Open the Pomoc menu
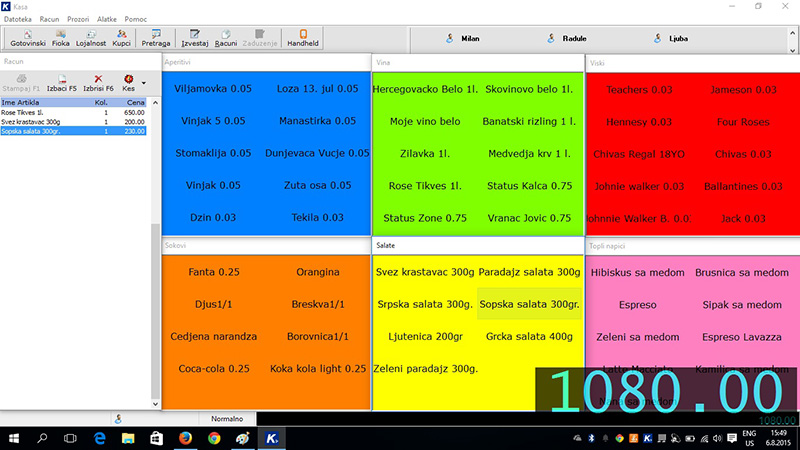This screenshot has width=800, height=450. coord(135,19)
